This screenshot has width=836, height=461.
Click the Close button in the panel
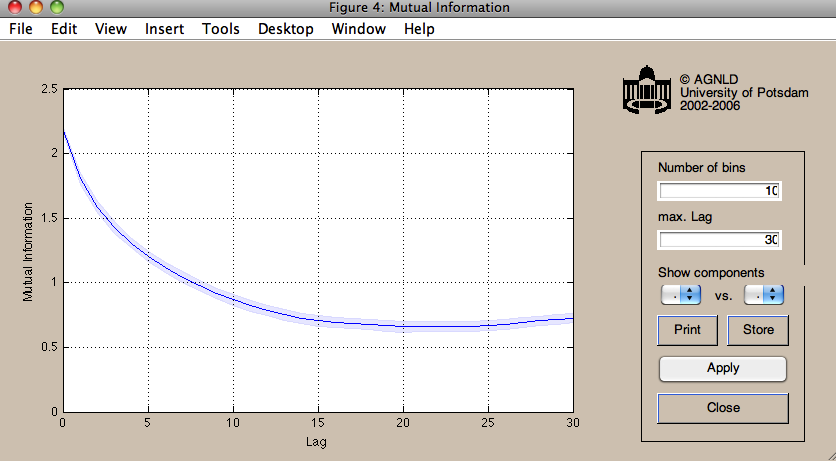tap(723, 408)
